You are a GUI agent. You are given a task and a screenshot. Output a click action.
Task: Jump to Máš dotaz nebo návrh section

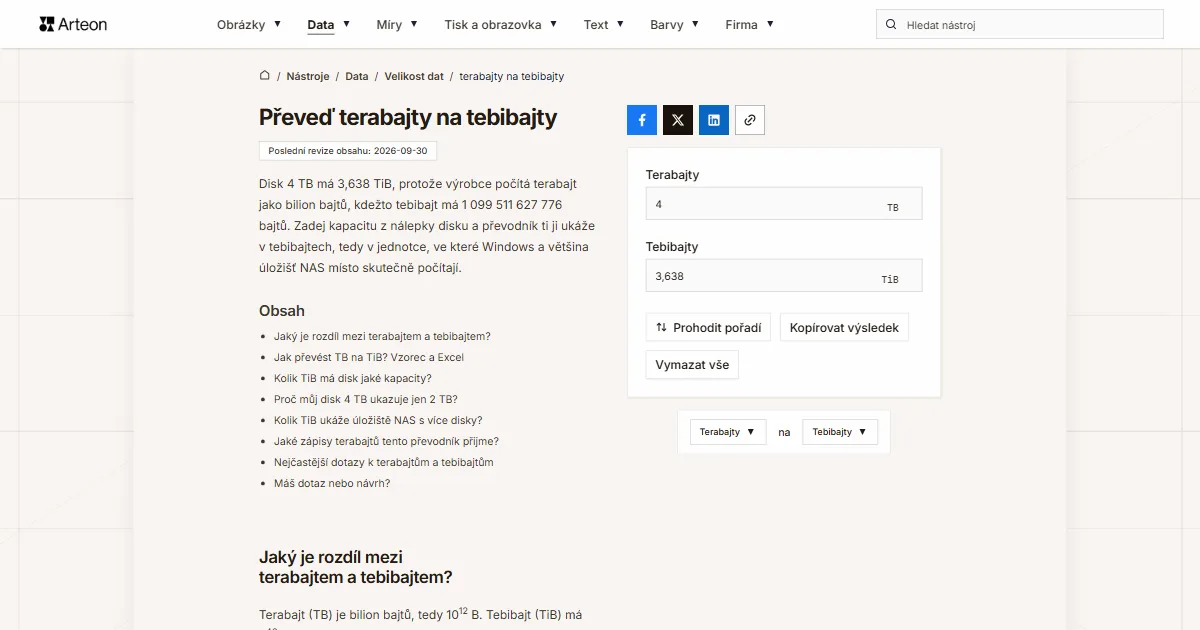coord(332,483)
